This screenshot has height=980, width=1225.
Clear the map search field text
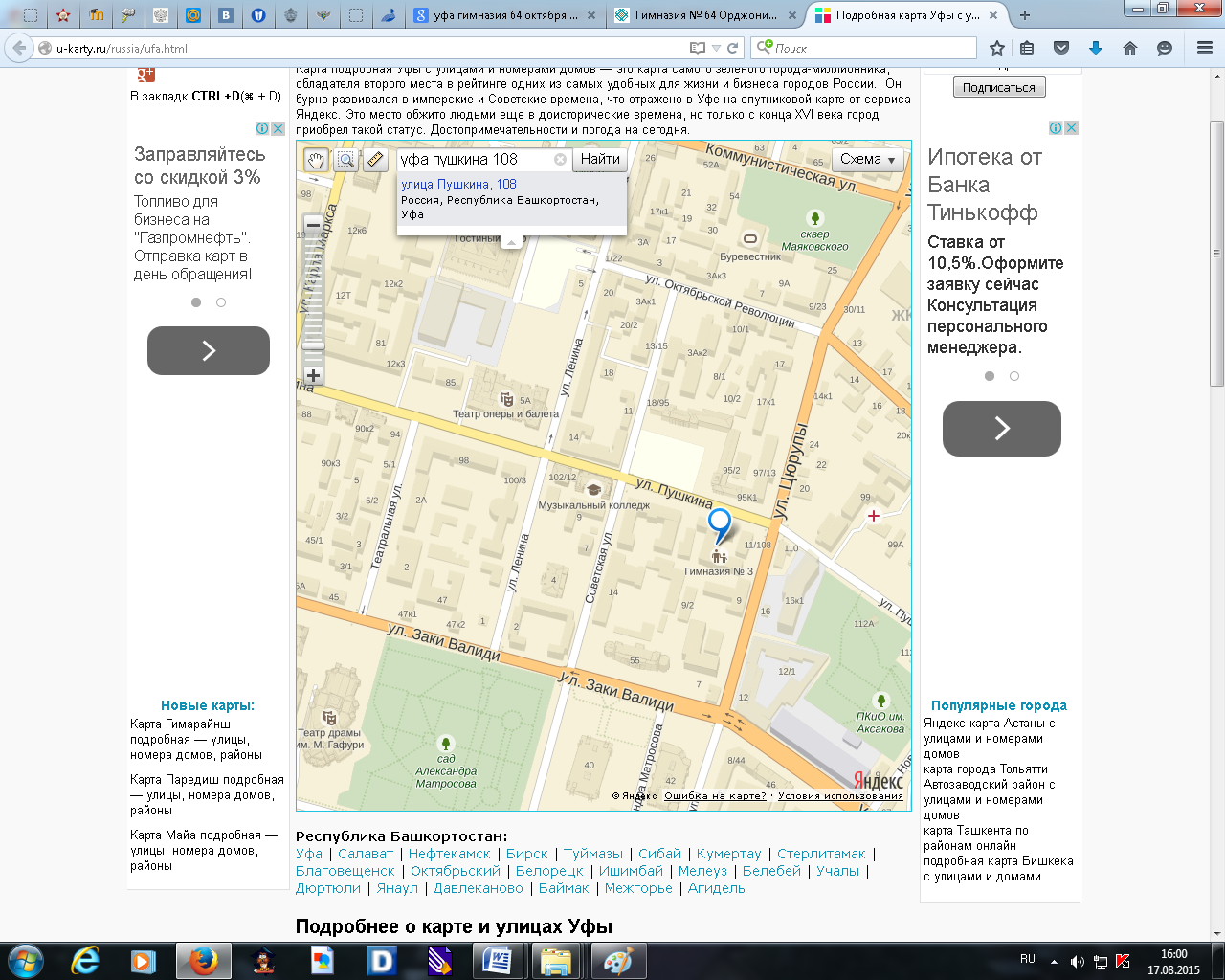[561, 160]
